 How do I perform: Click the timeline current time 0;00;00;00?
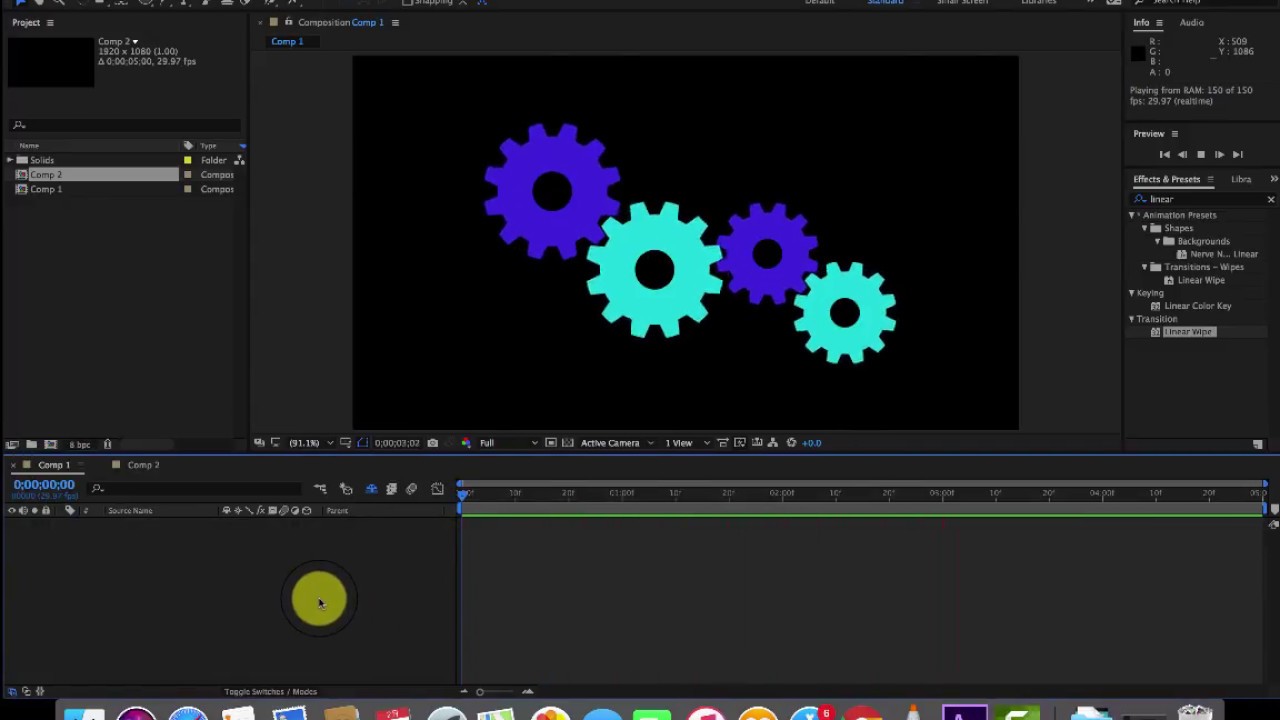tap(44, 484)
